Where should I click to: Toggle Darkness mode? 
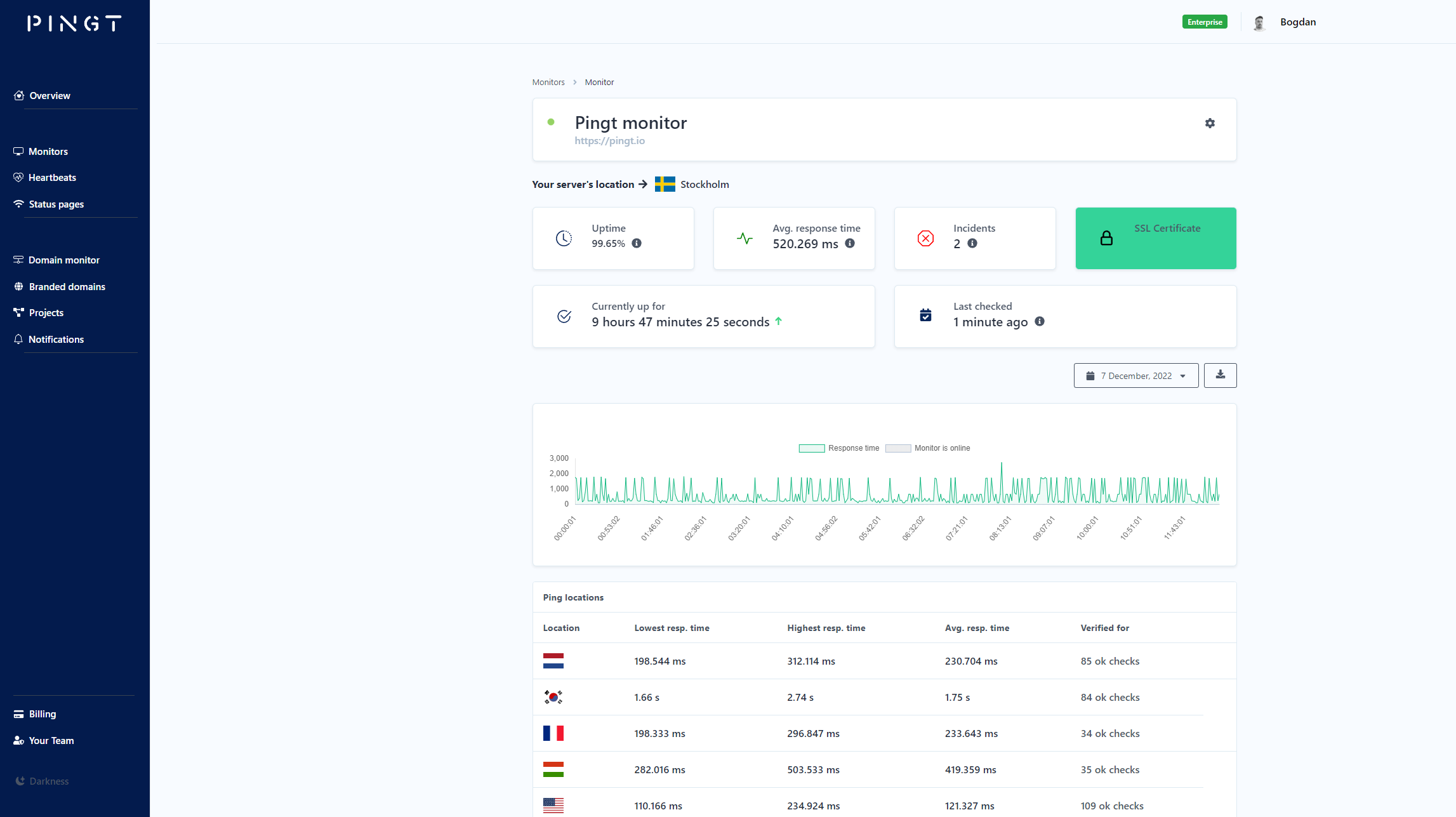click(42, 781)
